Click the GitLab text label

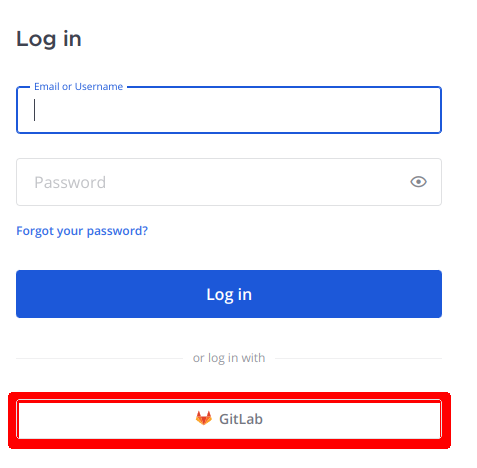point(241,419)
